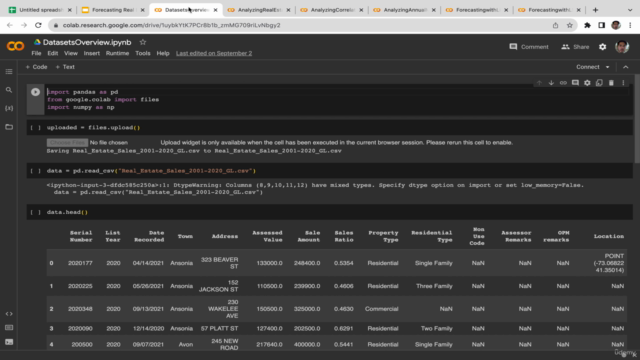Open the File menu
The image size is (640, 360).
tap(36, 53)
